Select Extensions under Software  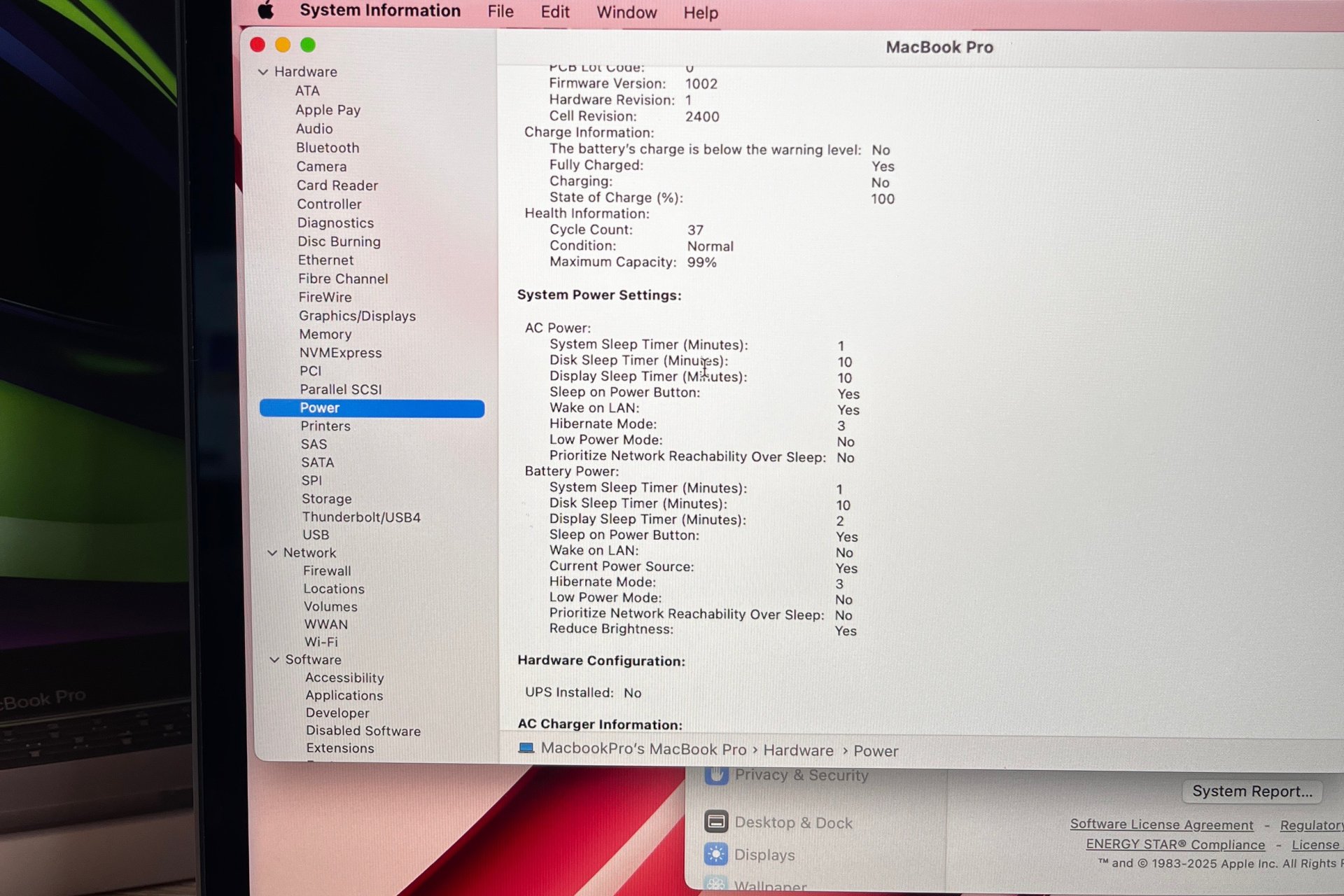click(340, 748)
